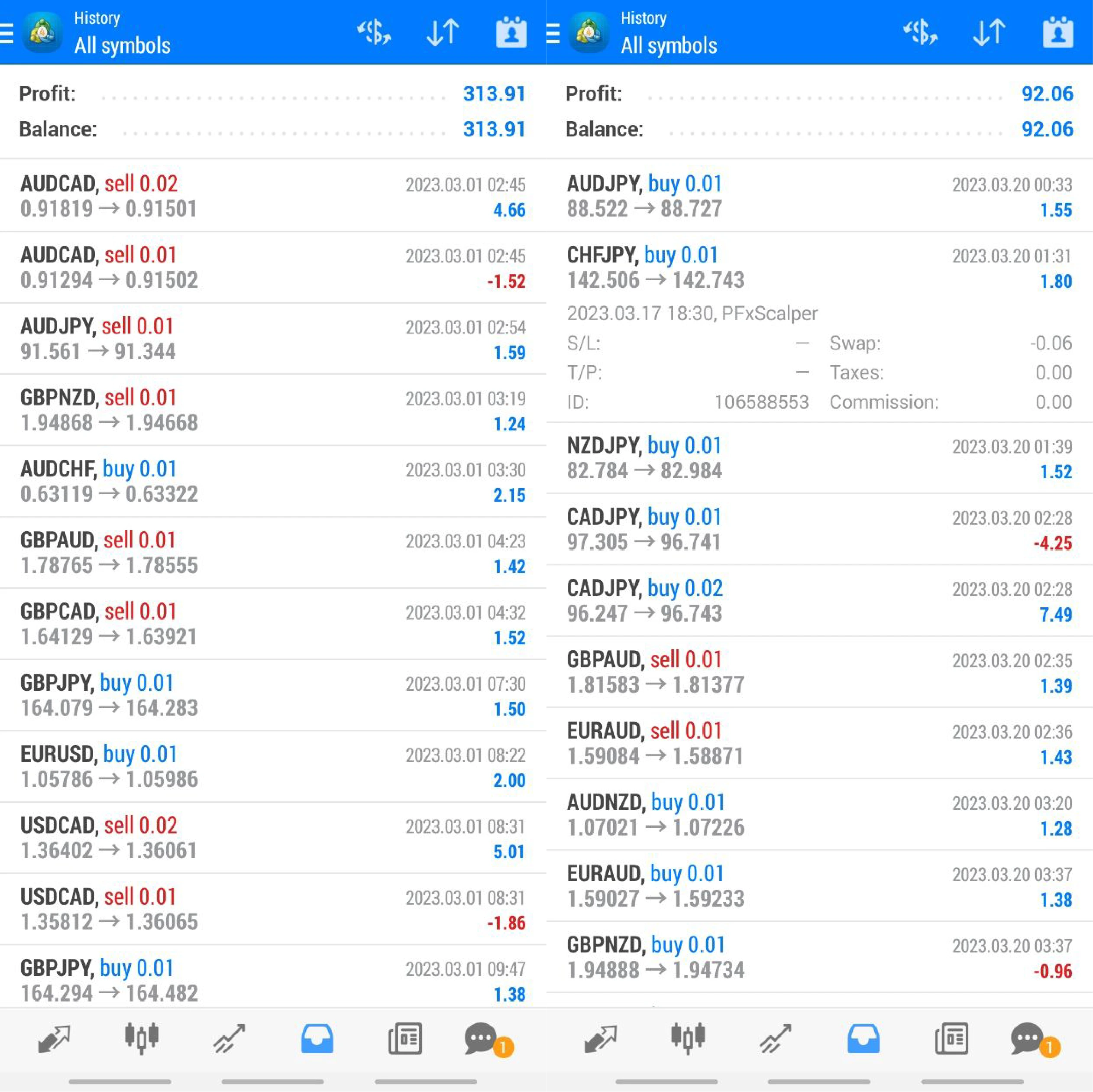The height and width of the screenshot is (1092, 1093).
Task: Select GBPNZD buy 0.01 trade with -0.96
Action: click(820, 957)
